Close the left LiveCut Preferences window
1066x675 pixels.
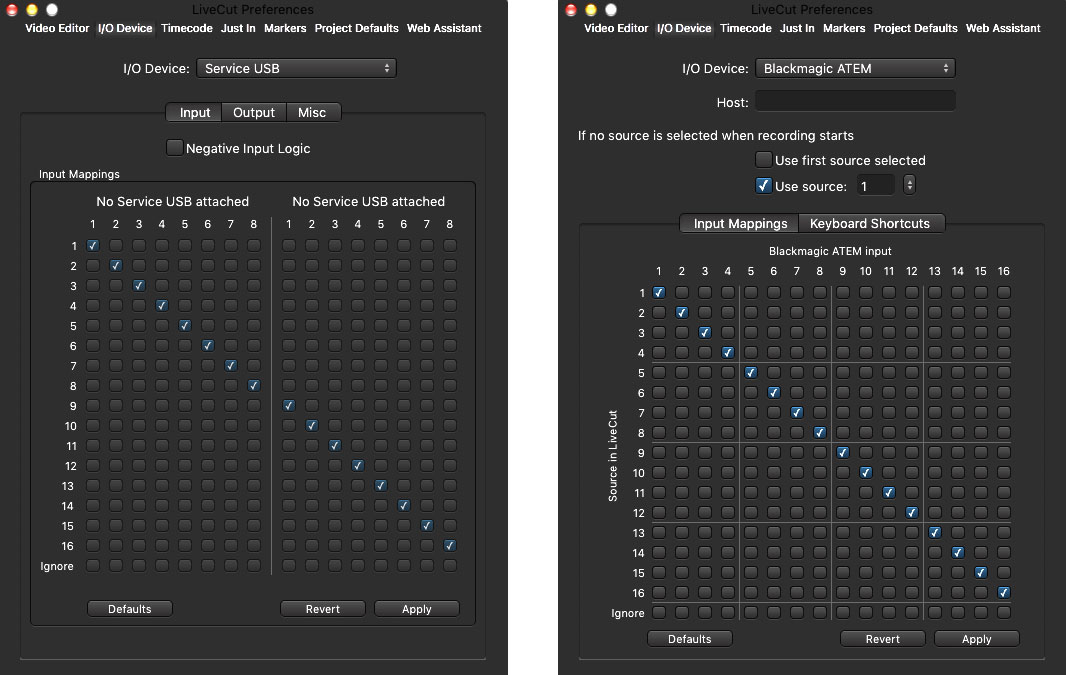click(12, 10)
